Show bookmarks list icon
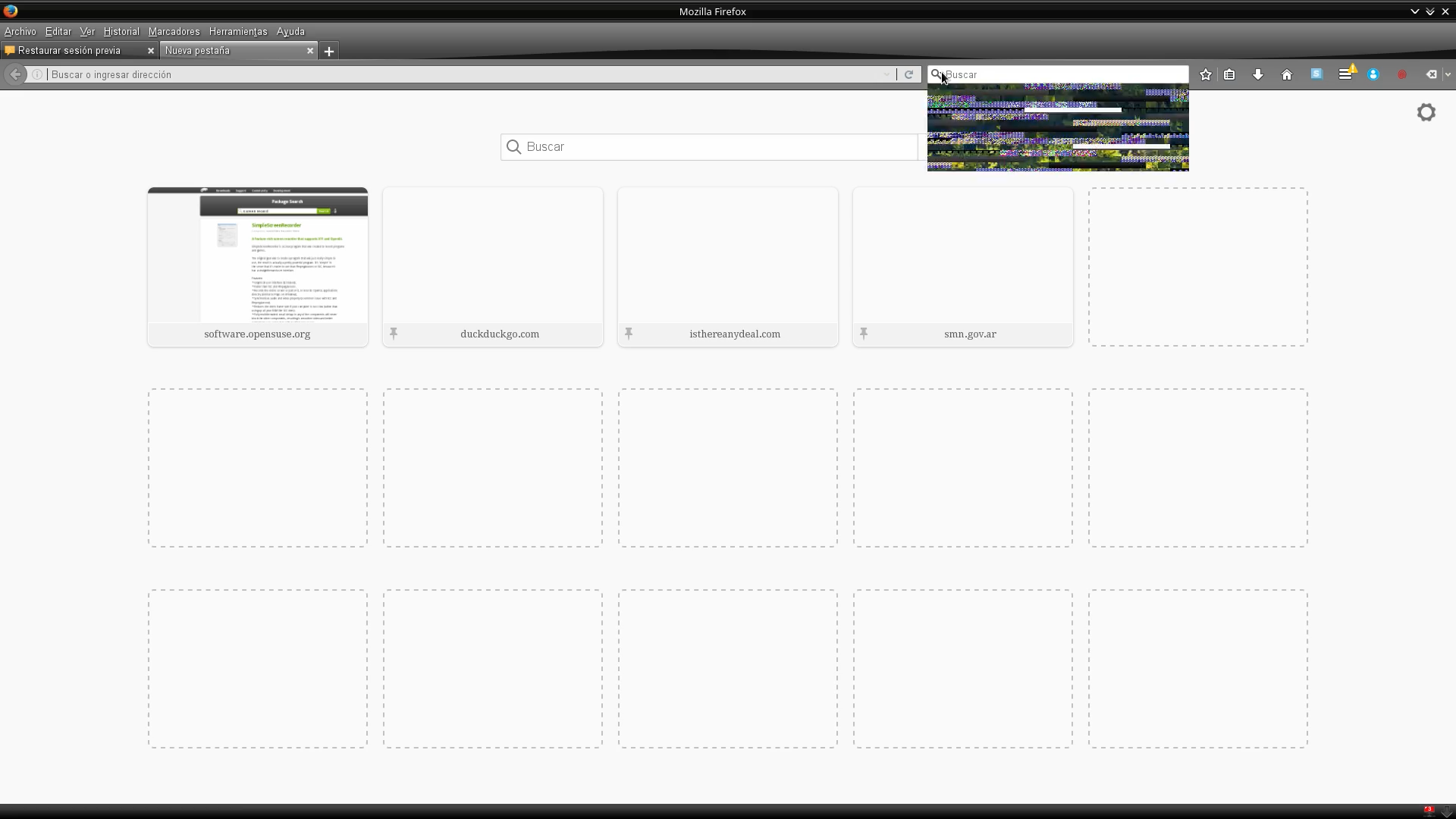 1229,74
